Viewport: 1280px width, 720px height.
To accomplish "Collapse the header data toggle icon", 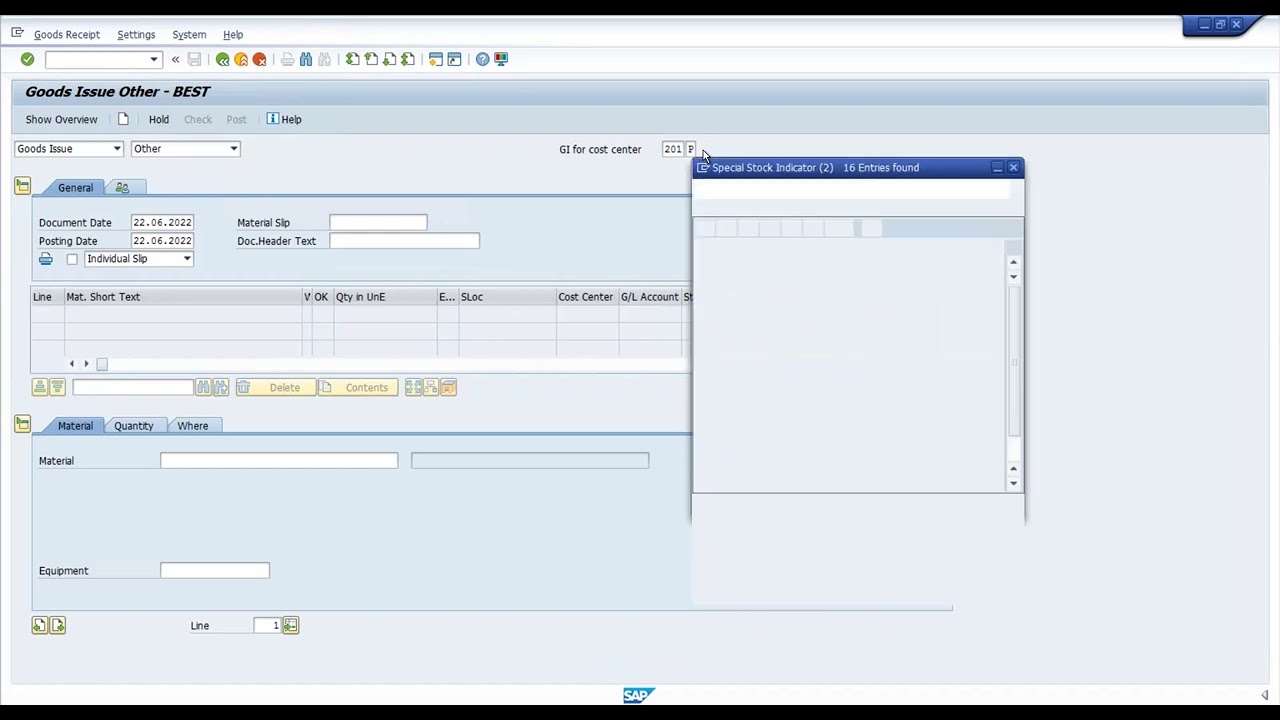I will (x=22, y=186).
